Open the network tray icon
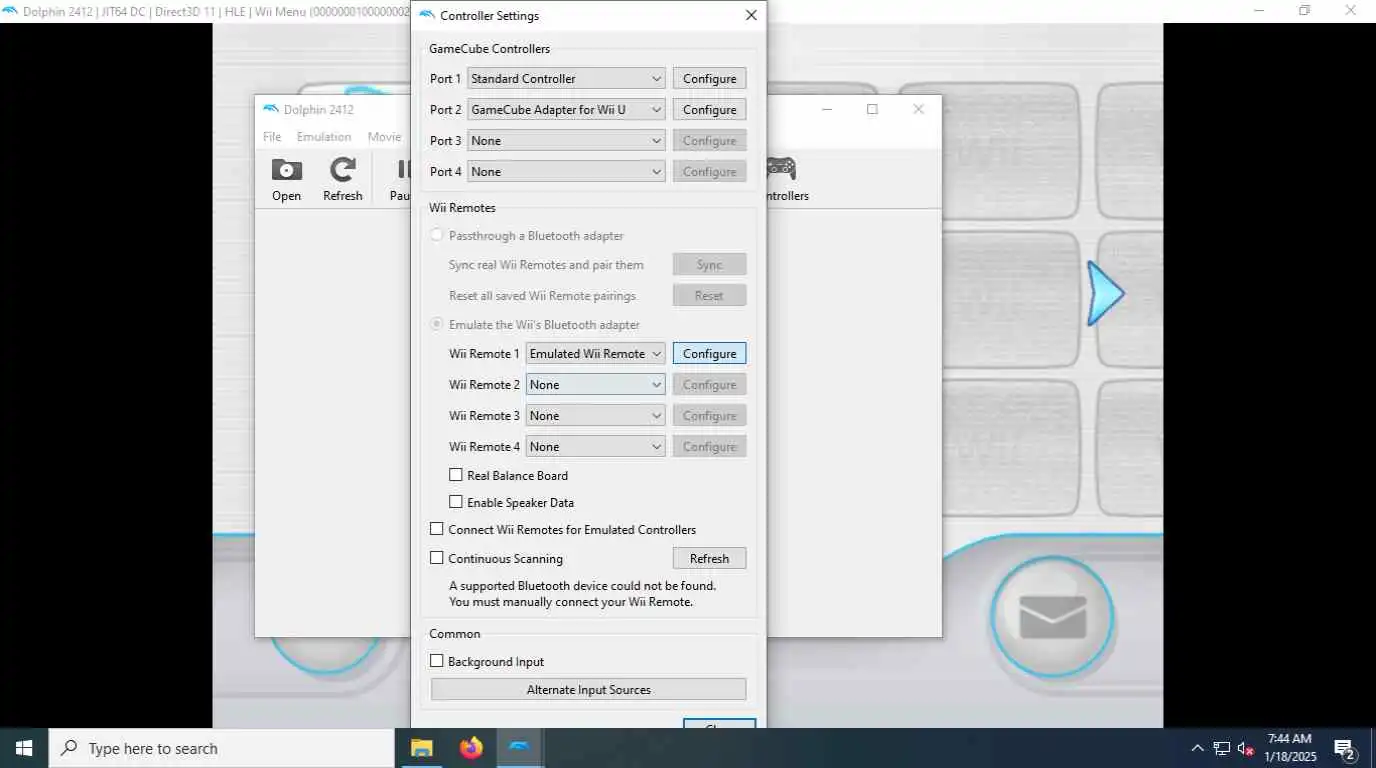The height and width of the screenshot is (768, 1376). coord(1221,748)
